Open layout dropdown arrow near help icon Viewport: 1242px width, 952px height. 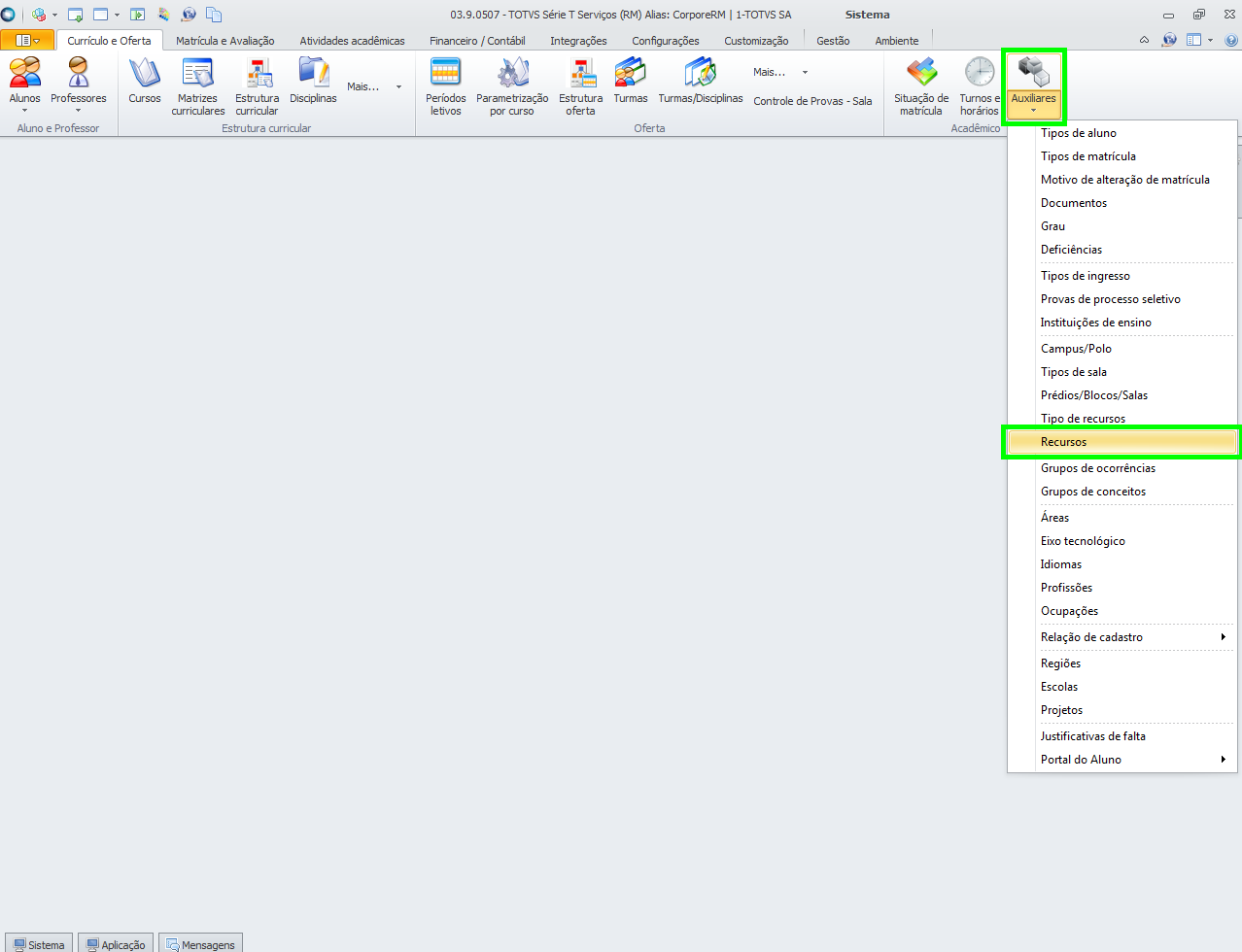1210,40
